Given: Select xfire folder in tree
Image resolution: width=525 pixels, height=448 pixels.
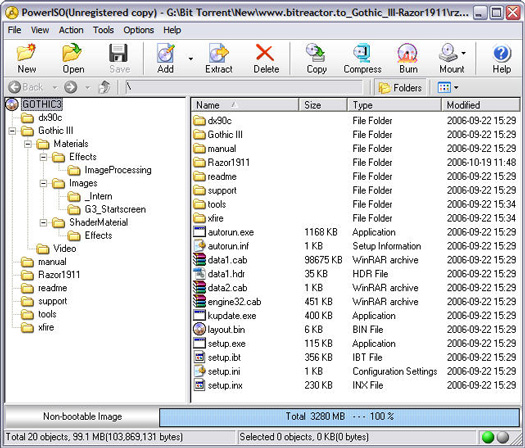Looking at the screenshot, I should point(46,327).
